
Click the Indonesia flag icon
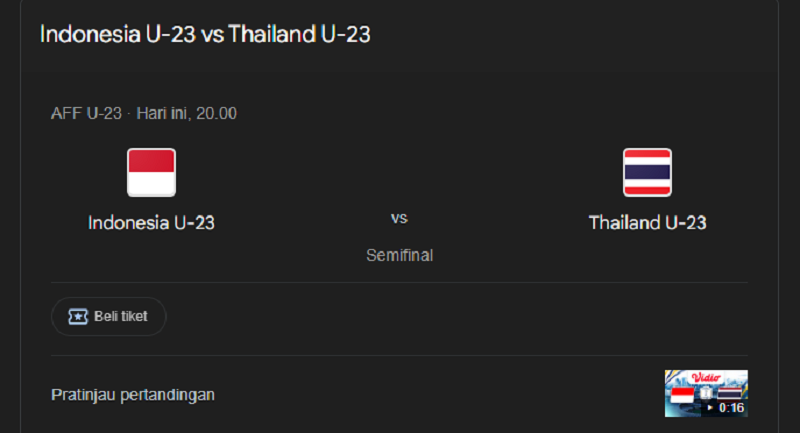click(x=152, y=172)
